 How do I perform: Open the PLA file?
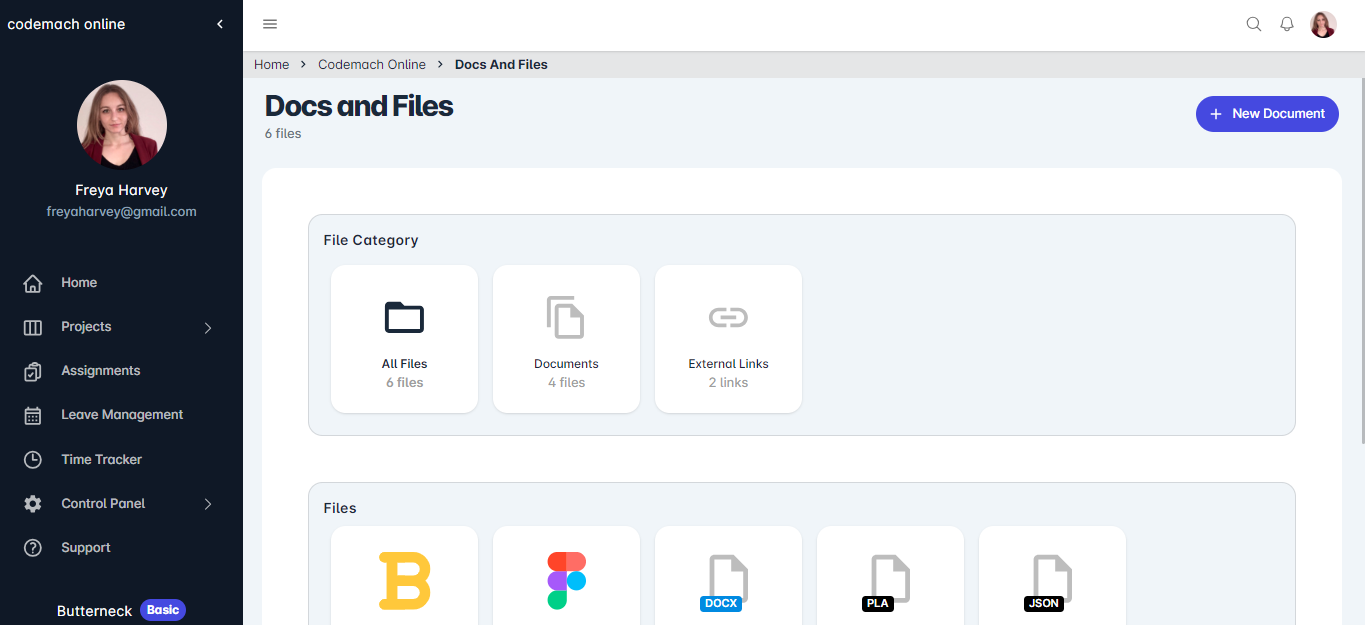click(x=890, y=580)
